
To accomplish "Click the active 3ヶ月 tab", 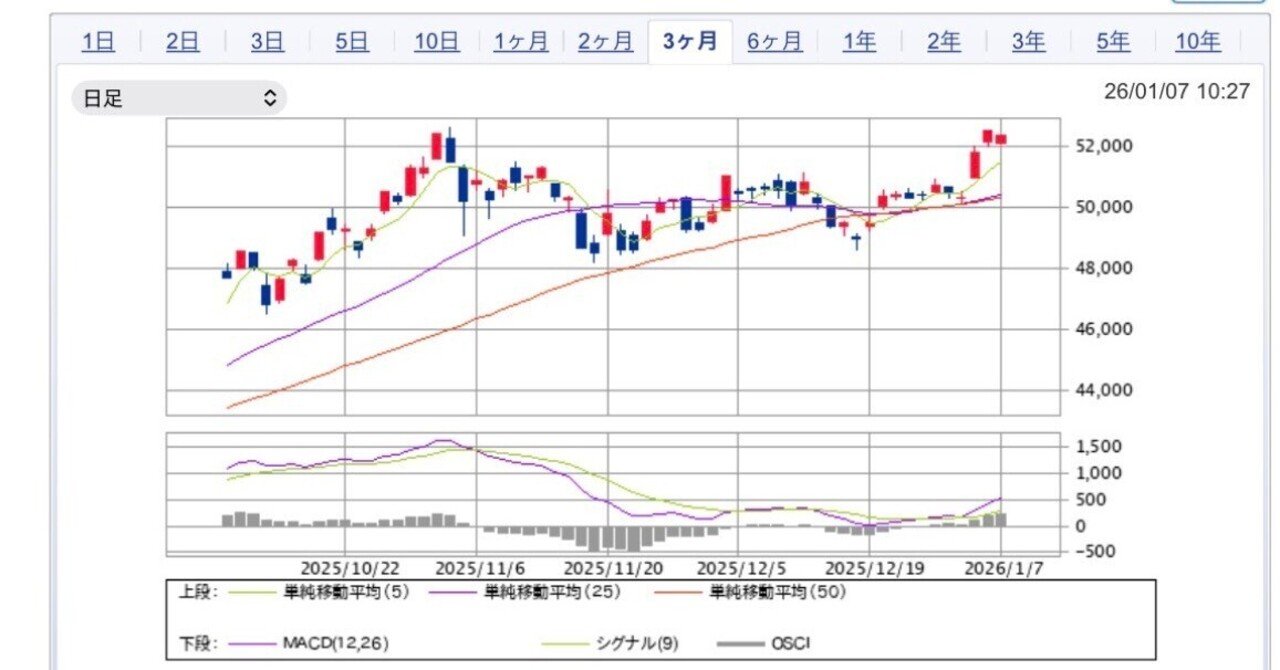I will (690, 42).
